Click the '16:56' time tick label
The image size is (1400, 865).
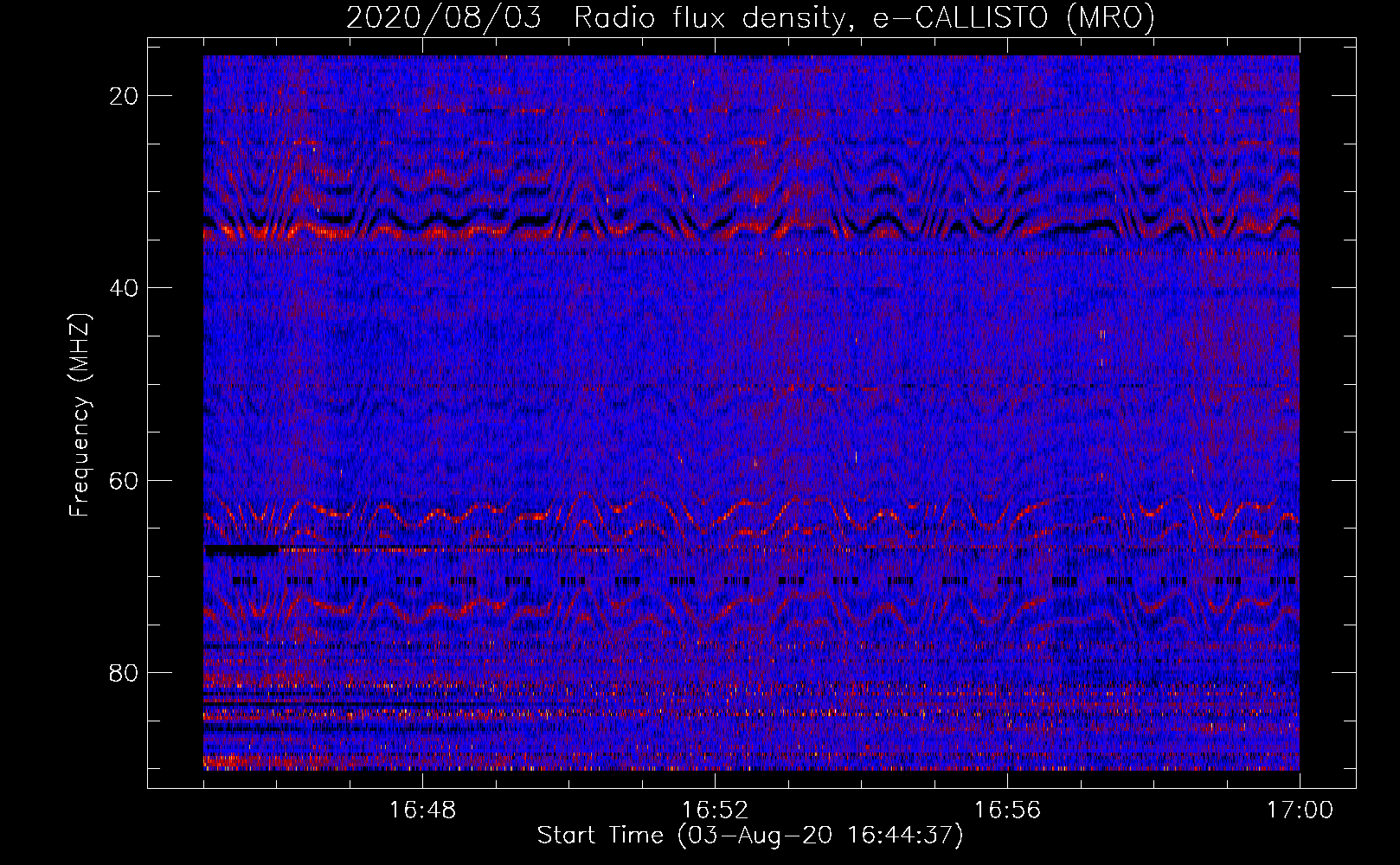[1007, 810]
